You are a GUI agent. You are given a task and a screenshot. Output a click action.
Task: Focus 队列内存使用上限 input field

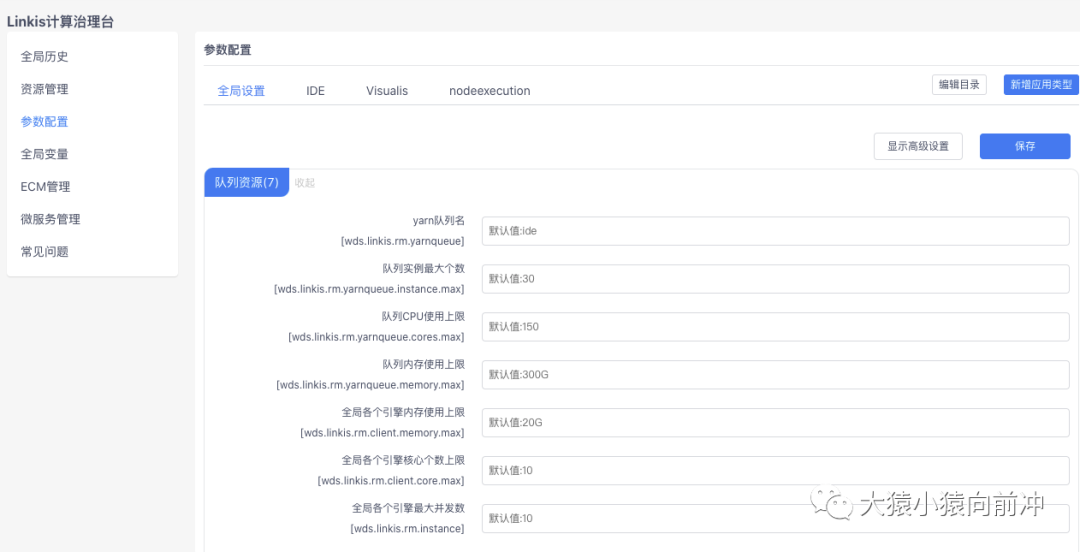776,374
